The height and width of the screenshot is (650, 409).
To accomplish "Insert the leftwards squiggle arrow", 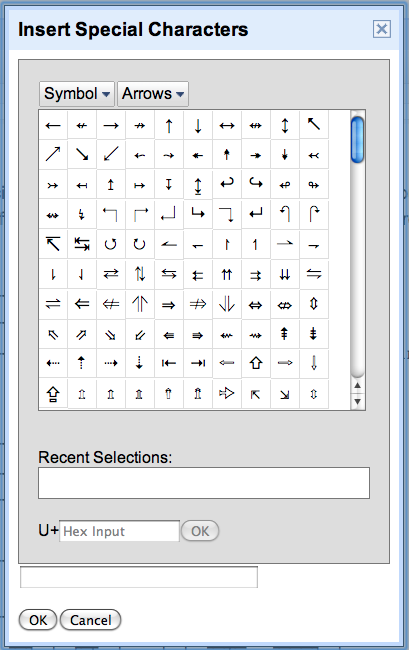I will [227, 335].
